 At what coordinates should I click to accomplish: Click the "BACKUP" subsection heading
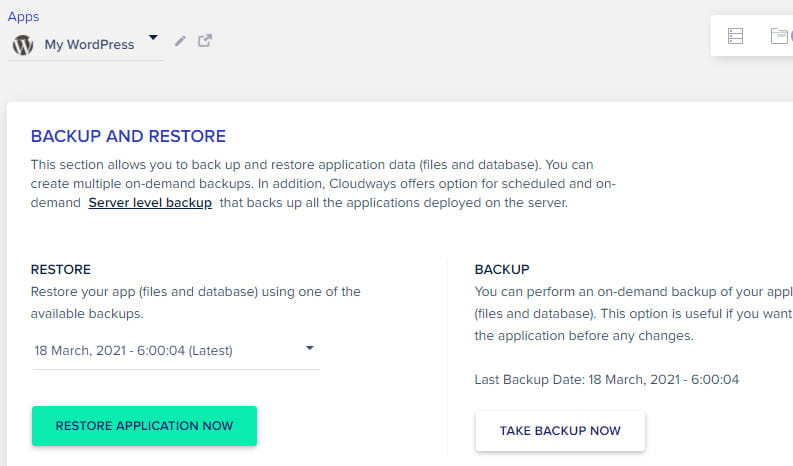502,269
